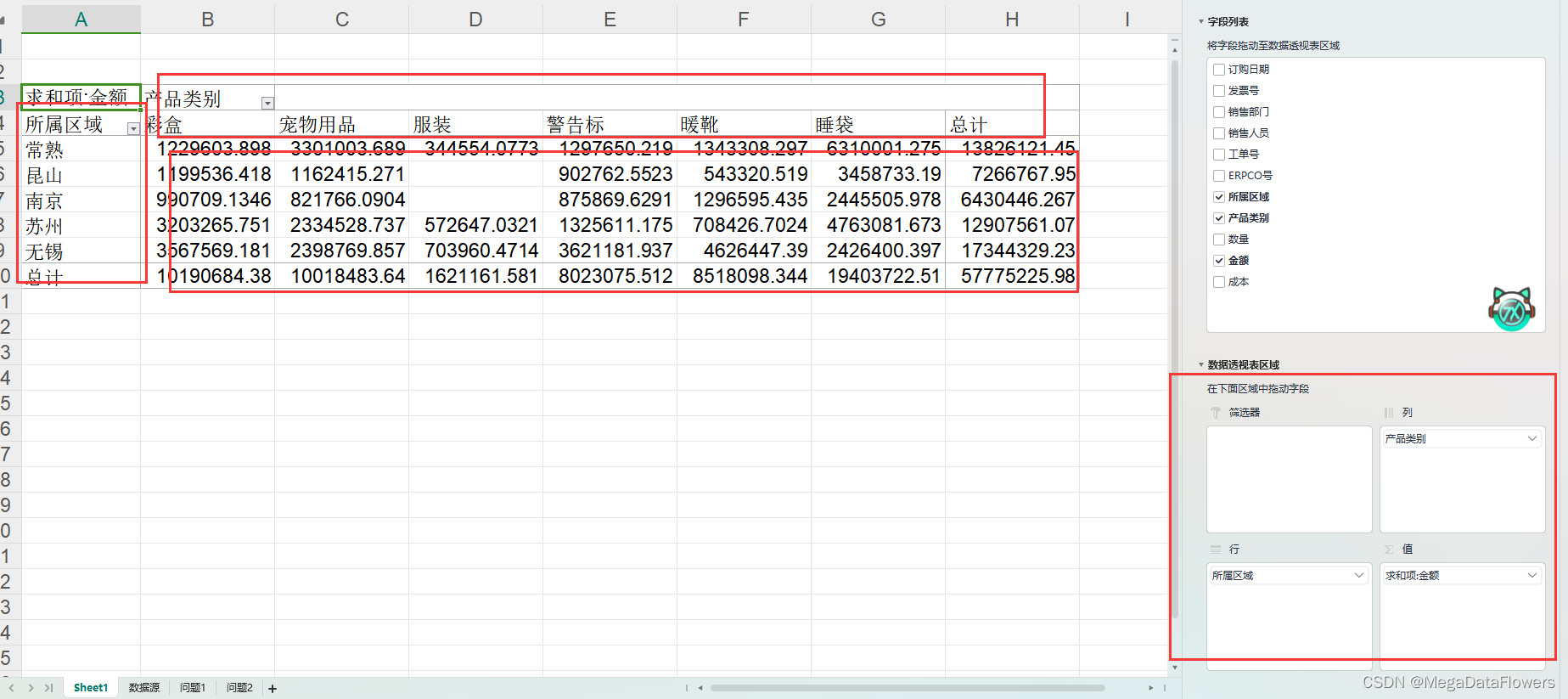The height and width of the screenshot is (699, 1568).
Task: Select grand total cell 57775225.98
Action: tap(1012, 276)
